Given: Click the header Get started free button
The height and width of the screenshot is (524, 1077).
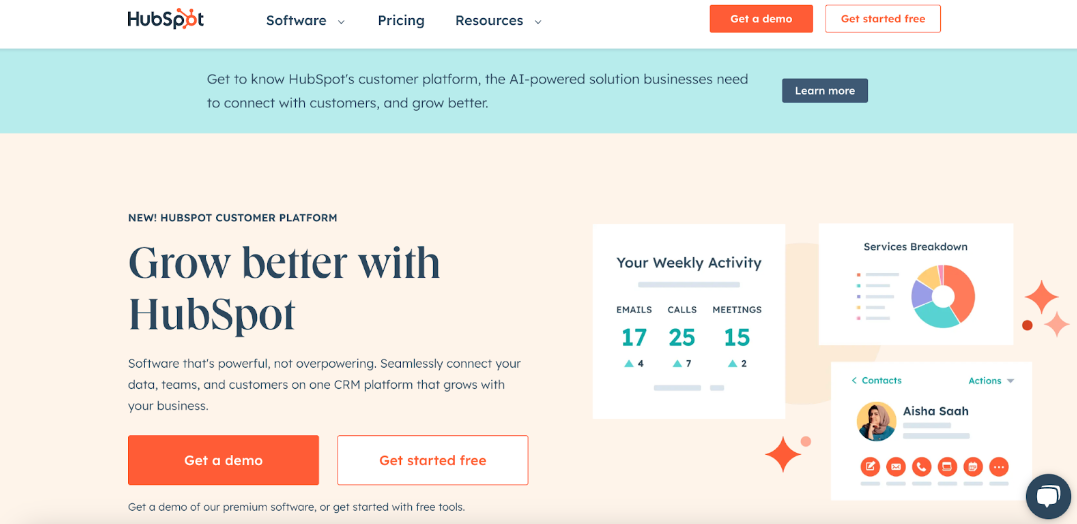Looking at the screenshot, I should coord(883,19).
